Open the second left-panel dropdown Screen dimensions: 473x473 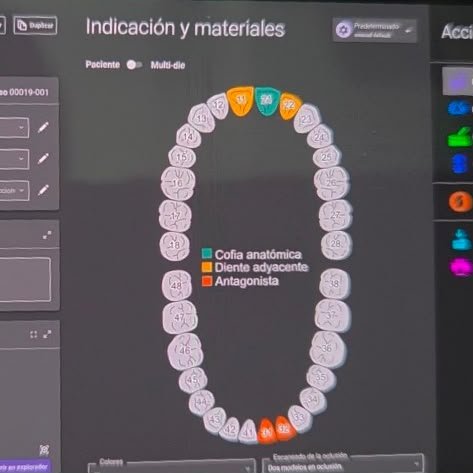(14, 159)
